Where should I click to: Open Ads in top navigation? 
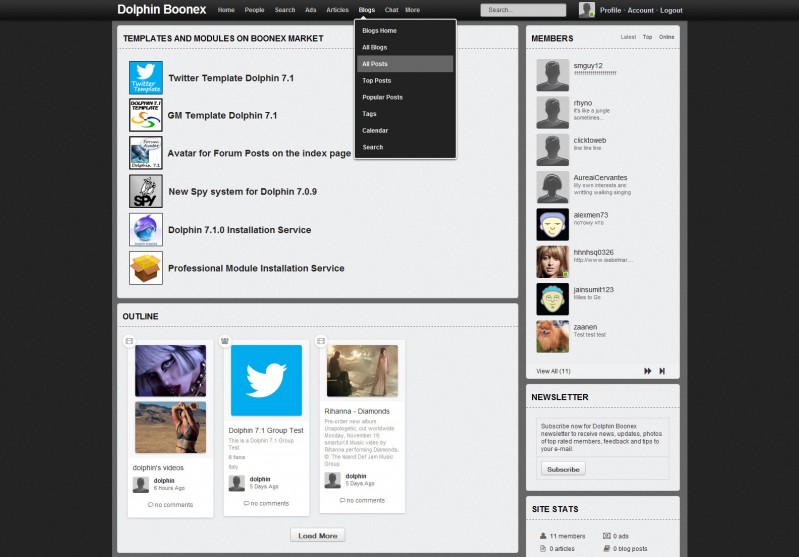tap(311, 10)
